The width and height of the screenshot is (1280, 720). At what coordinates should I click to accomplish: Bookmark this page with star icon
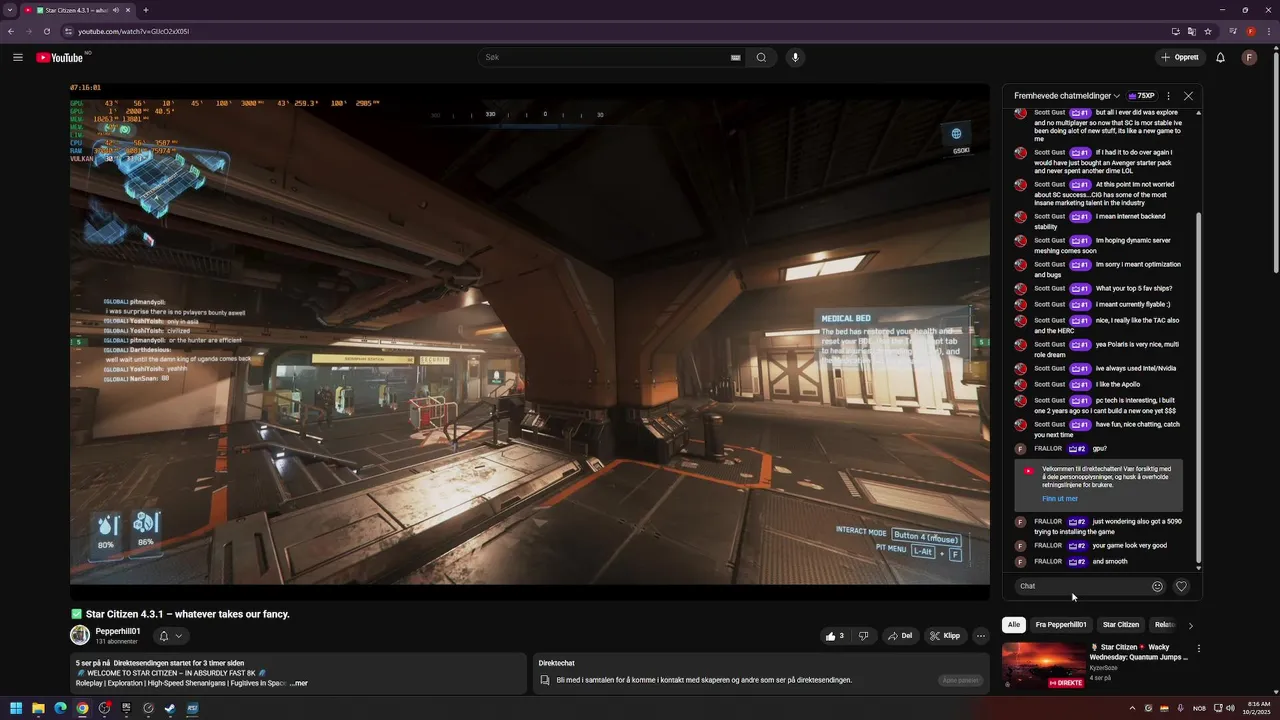1208,31
